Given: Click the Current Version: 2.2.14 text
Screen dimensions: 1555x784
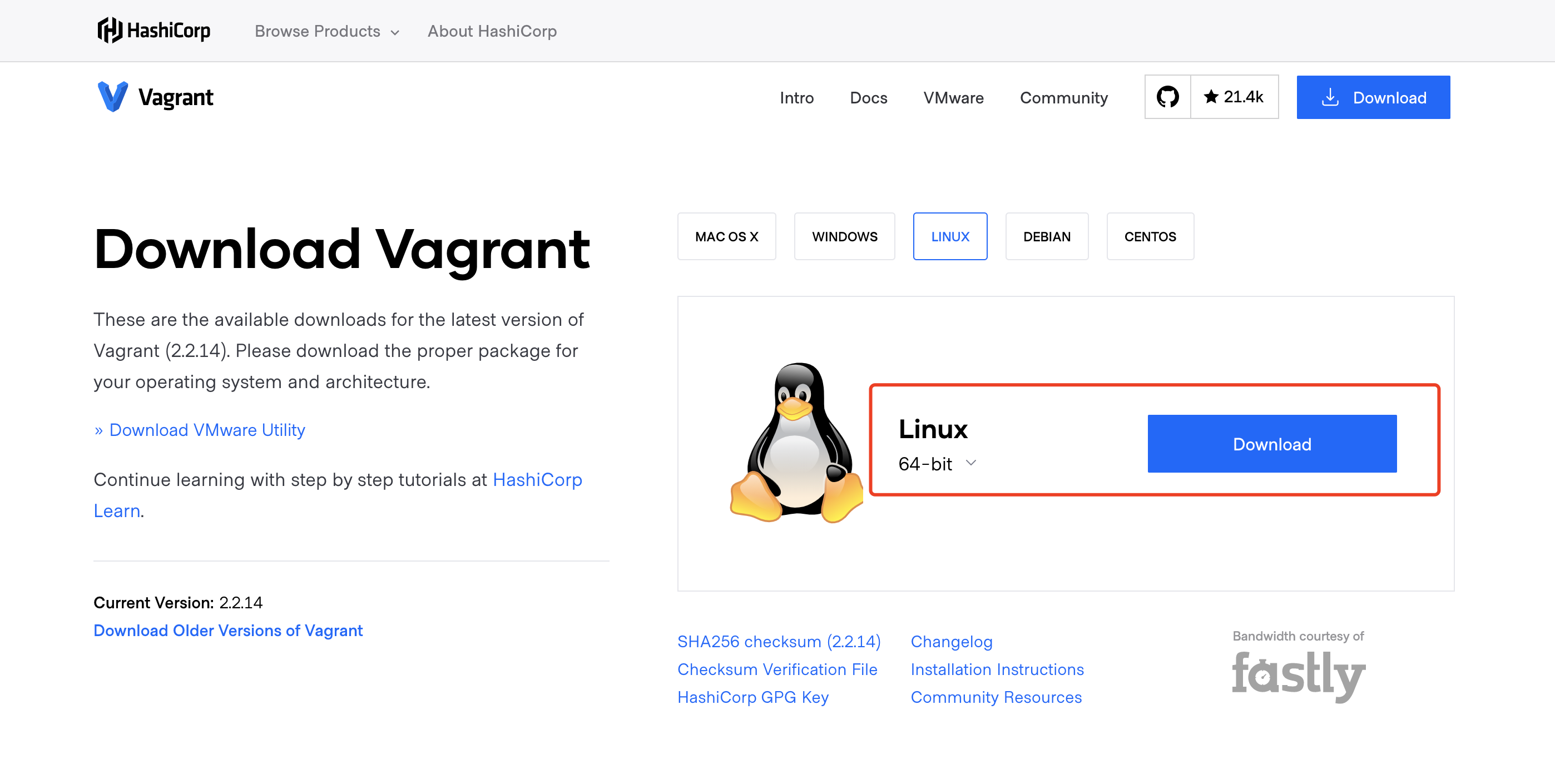Looking at the screenshot, I should tap(177, 602).
